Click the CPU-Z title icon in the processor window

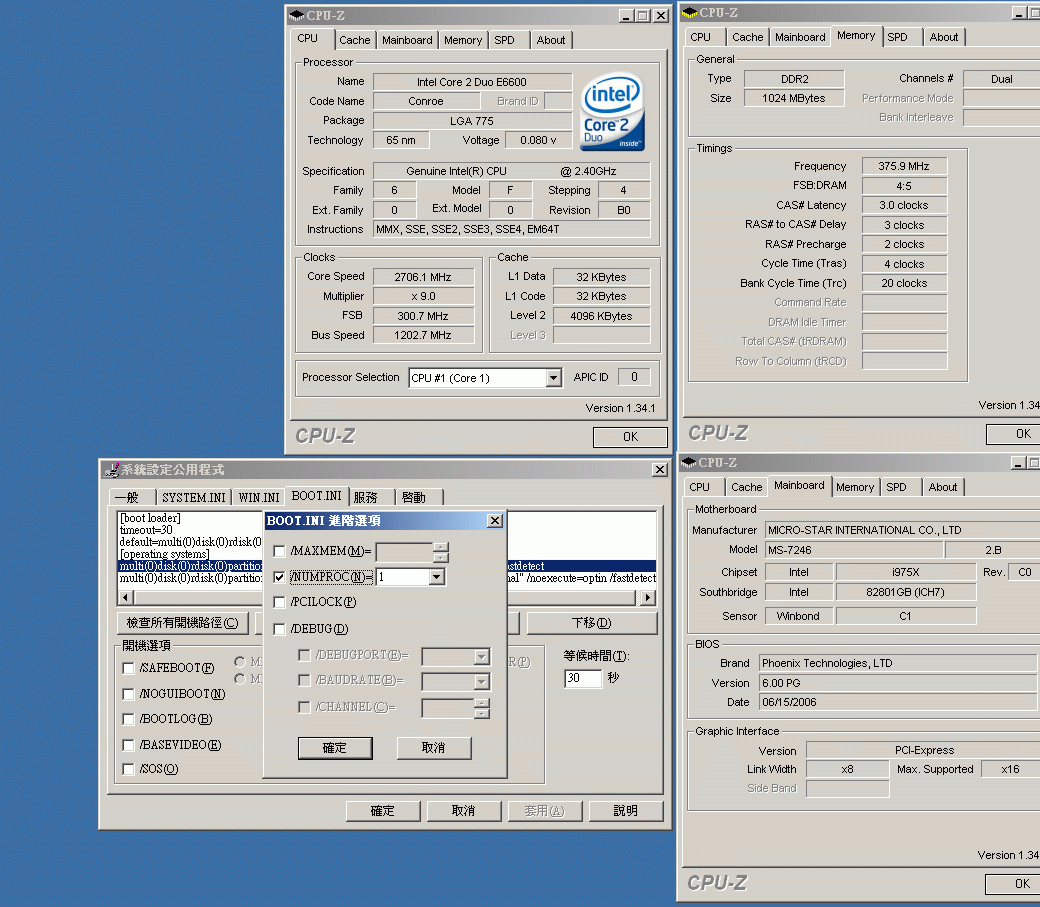pyautogui.click(x=296, y=15)
